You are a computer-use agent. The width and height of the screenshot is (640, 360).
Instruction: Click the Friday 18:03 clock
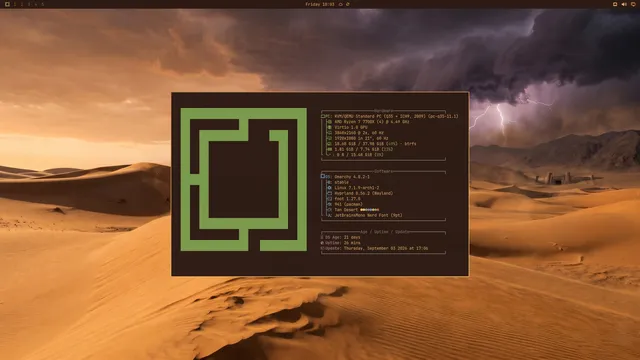coord(320,4)
